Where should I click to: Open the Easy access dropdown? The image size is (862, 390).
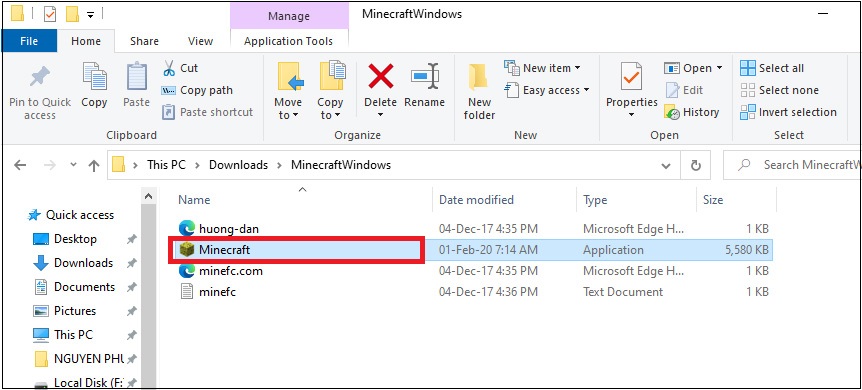click(547, 90)
